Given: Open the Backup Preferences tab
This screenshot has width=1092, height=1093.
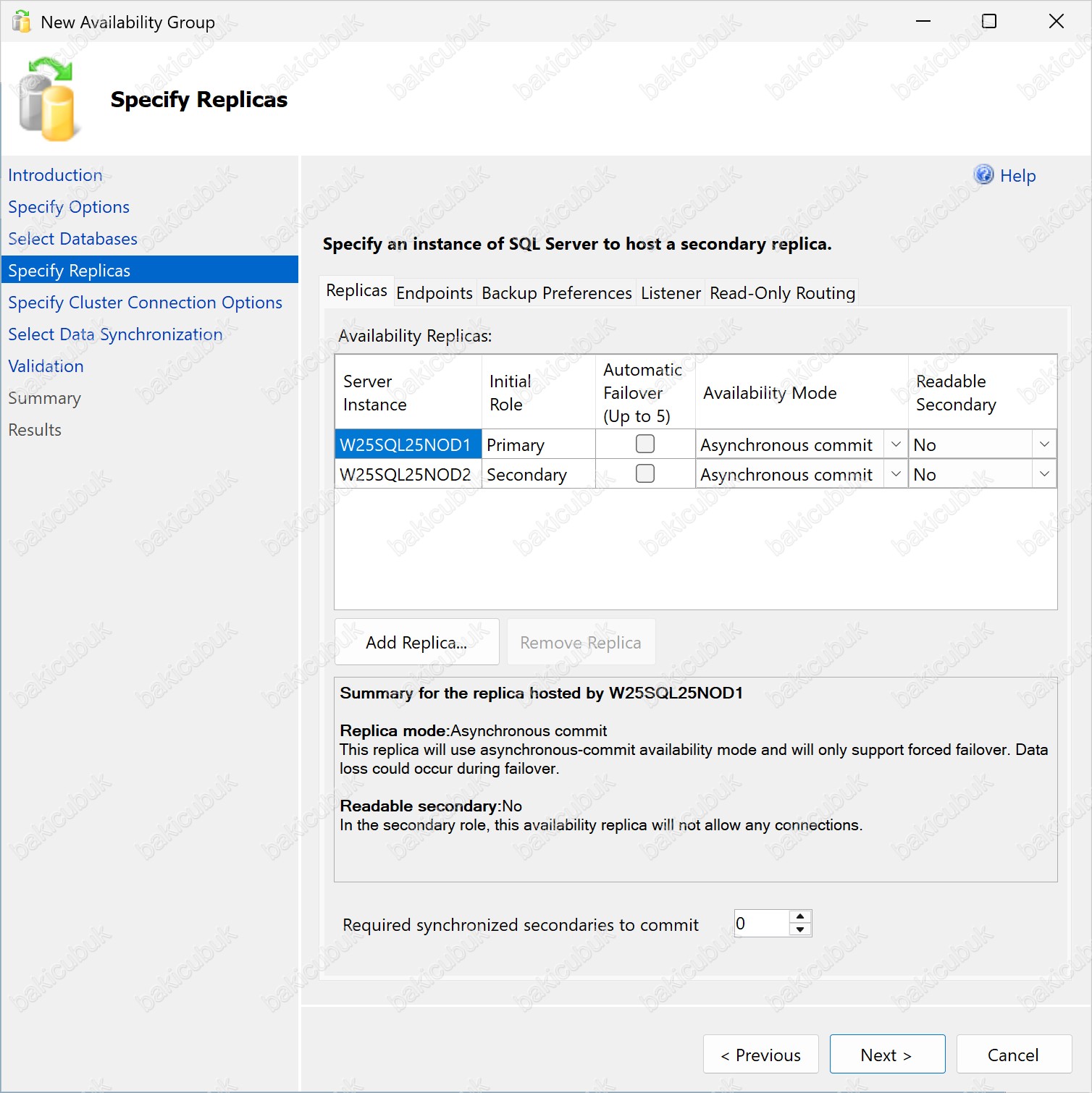Looking at the screenshot, I should click(557, 293).
